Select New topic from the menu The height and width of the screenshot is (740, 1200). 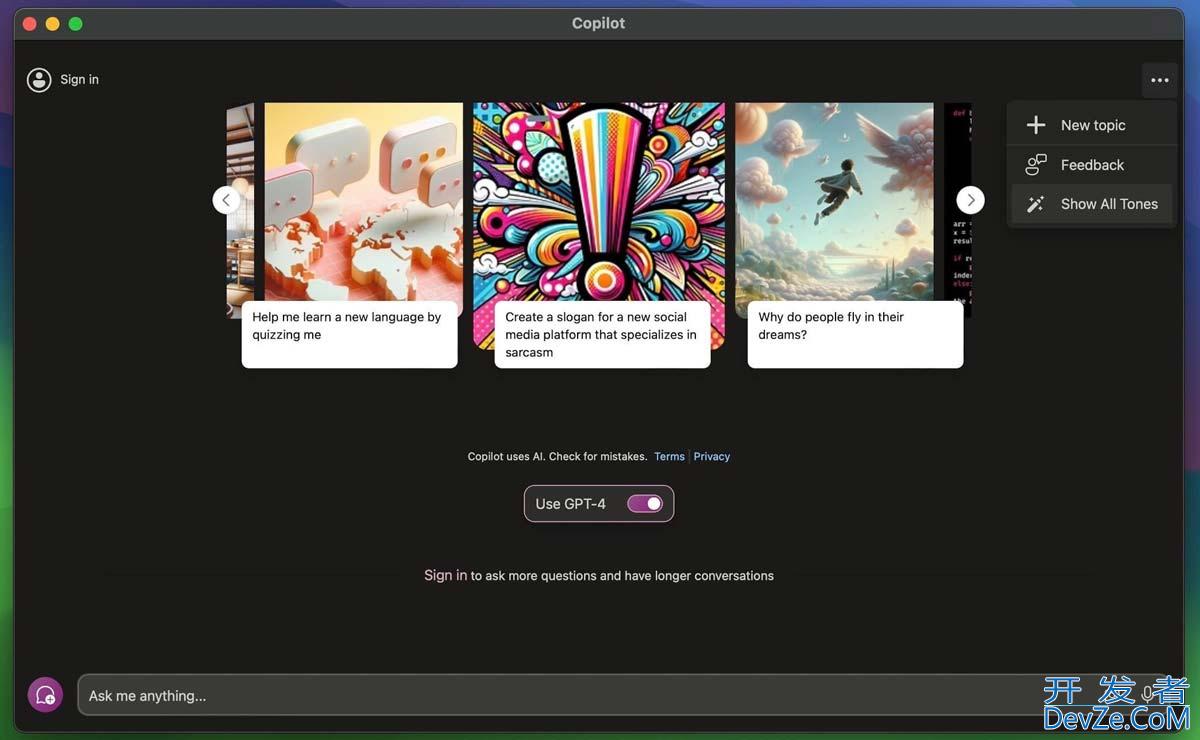tap(1092, 125)
